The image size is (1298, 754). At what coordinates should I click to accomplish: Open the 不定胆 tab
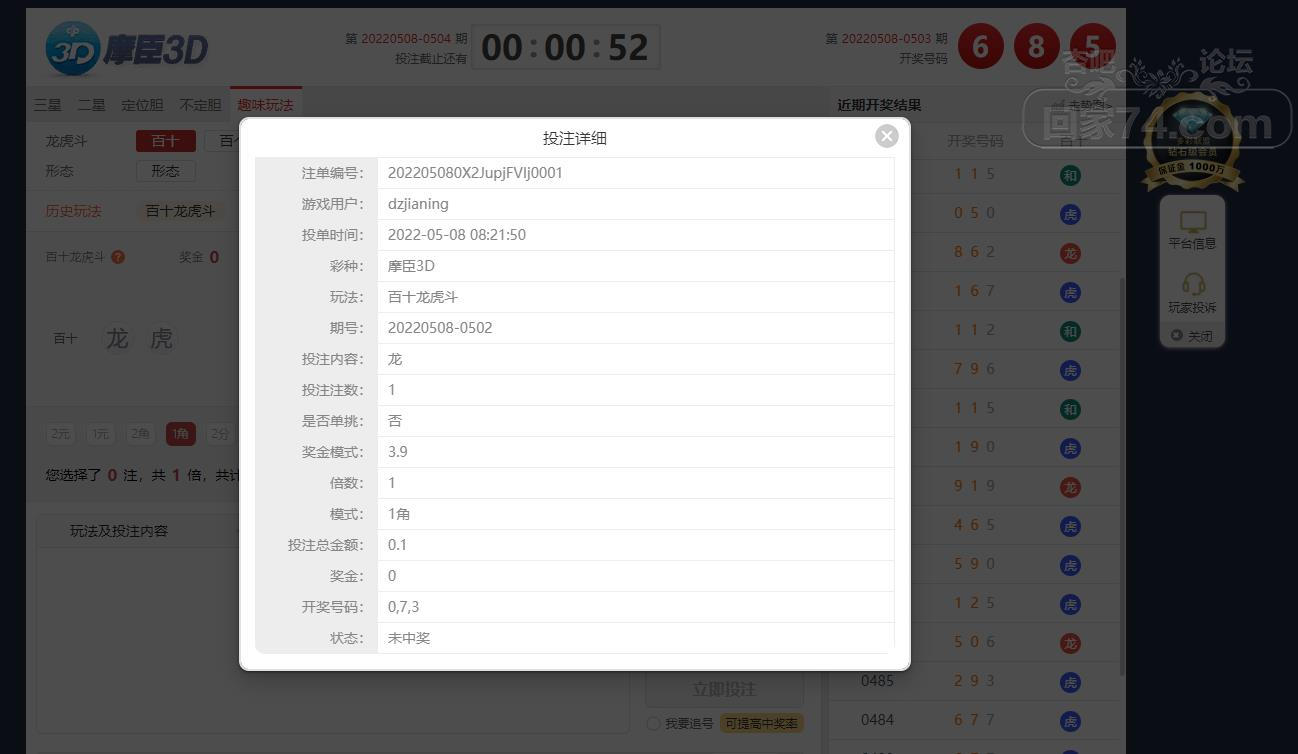200,105
